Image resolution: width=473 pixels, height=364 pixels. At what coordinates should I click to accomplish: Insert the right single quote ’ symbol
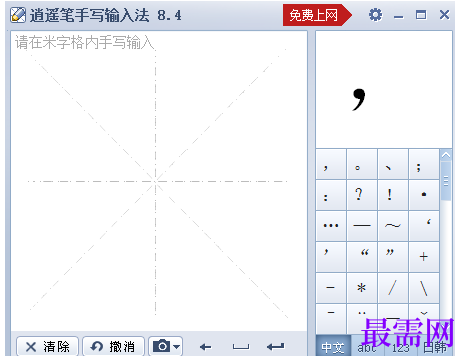coord(331,257)
